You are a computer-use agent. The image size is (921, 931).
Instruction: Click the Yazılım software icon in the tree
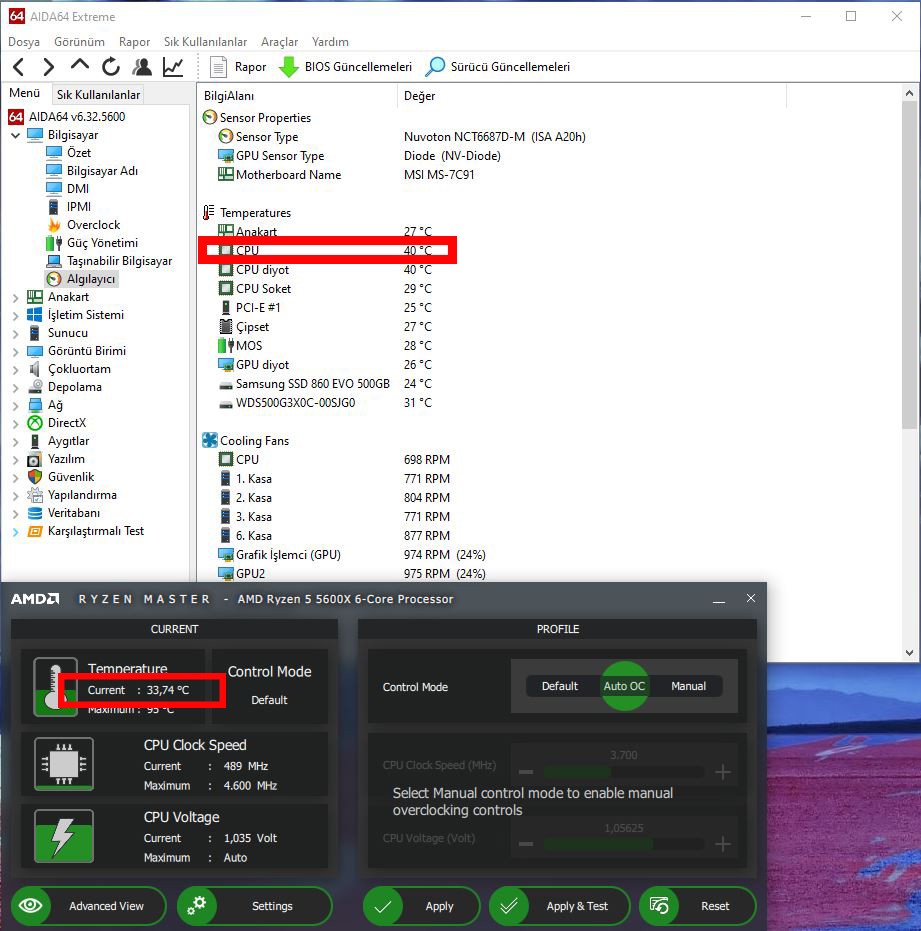[x=35, y=460]
